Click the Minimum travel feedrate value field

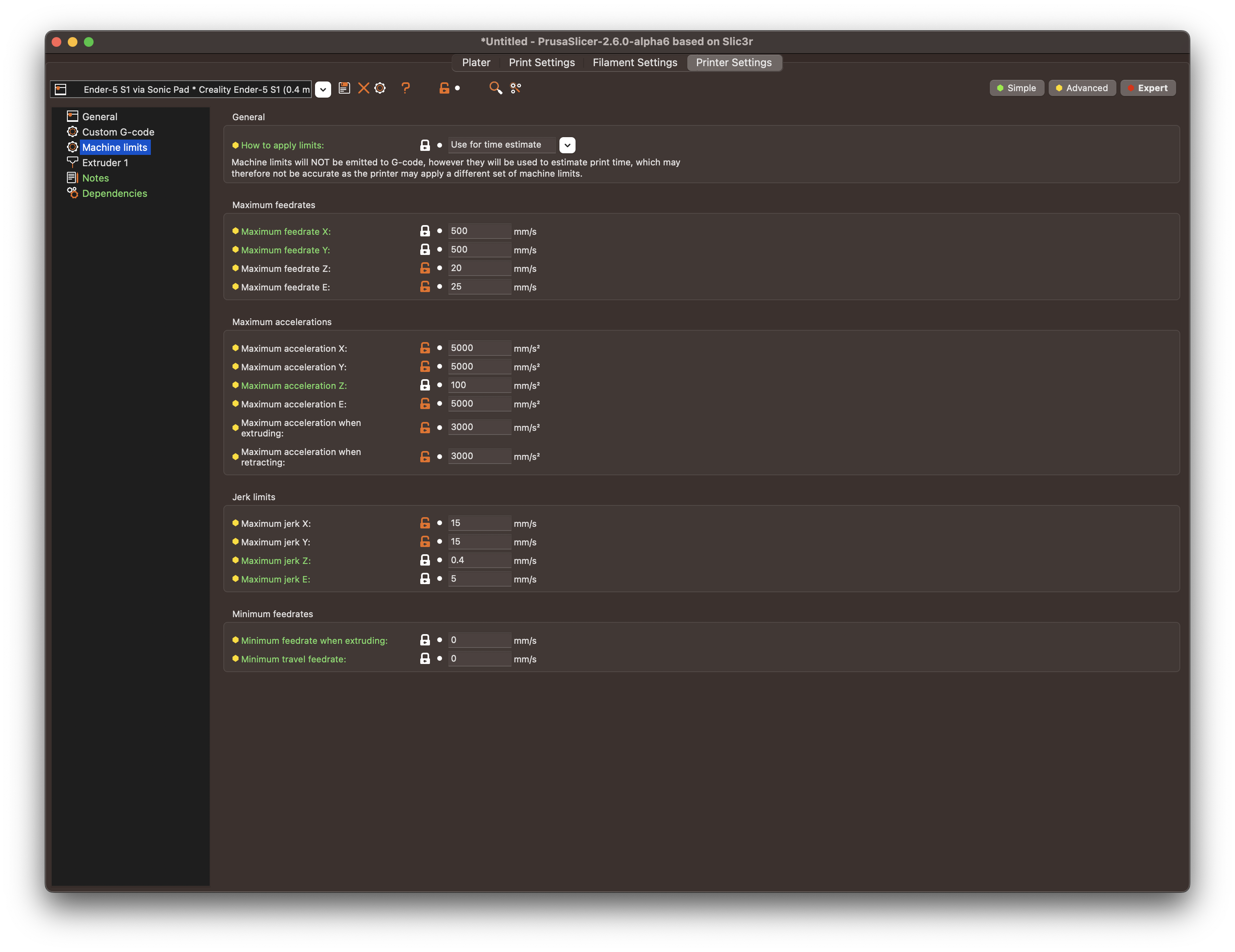[480, 658]
